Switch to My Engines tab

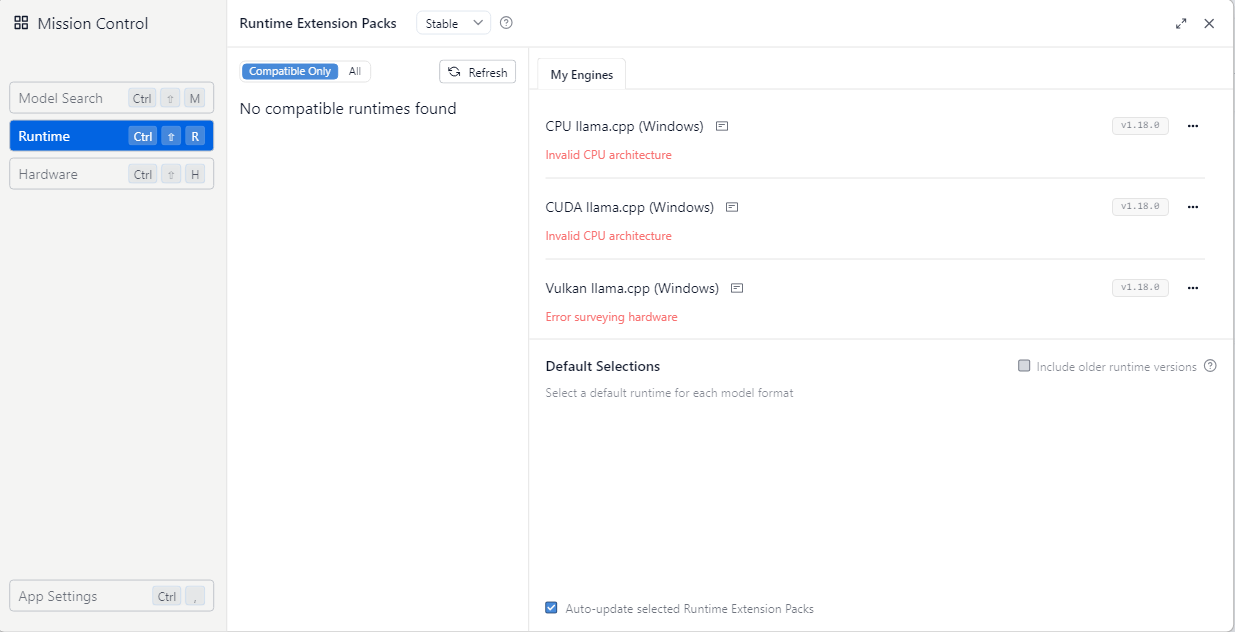coord(582,75)
